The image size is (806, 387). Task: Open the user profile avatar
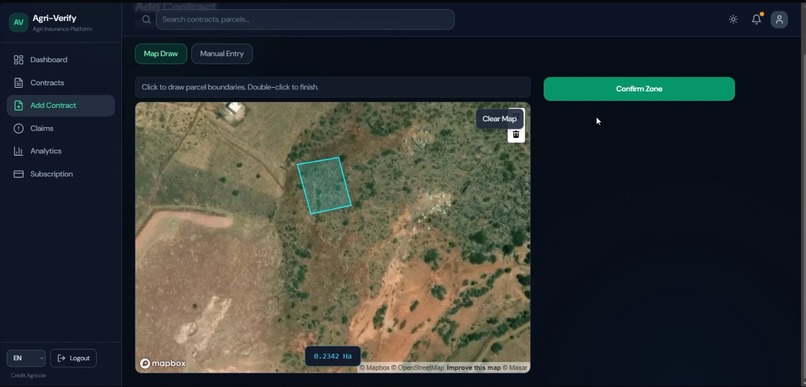[x=779, y=20]
